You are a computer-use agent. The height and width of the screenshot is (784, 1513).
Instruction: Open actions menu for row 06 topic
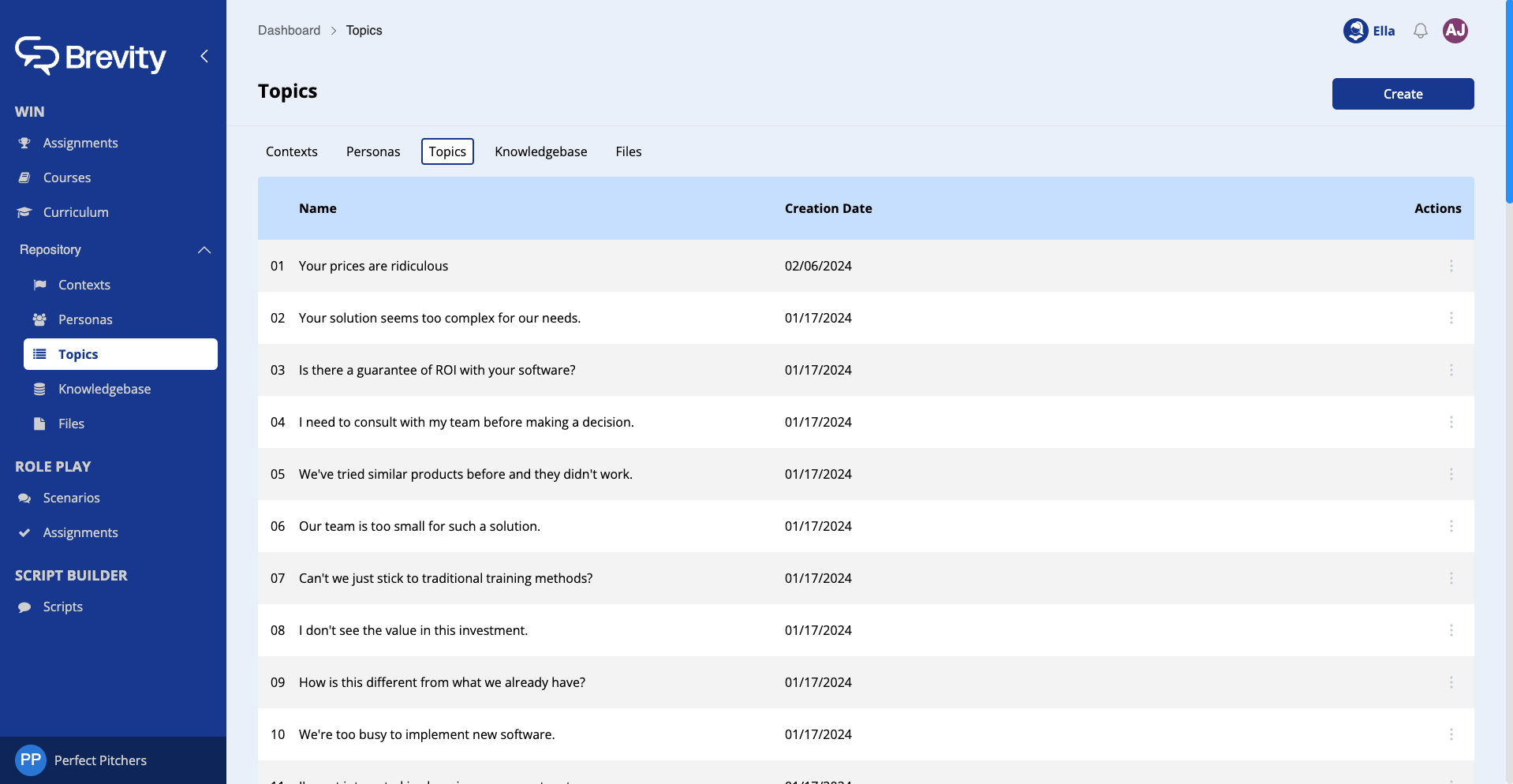tap(1451, 526)
